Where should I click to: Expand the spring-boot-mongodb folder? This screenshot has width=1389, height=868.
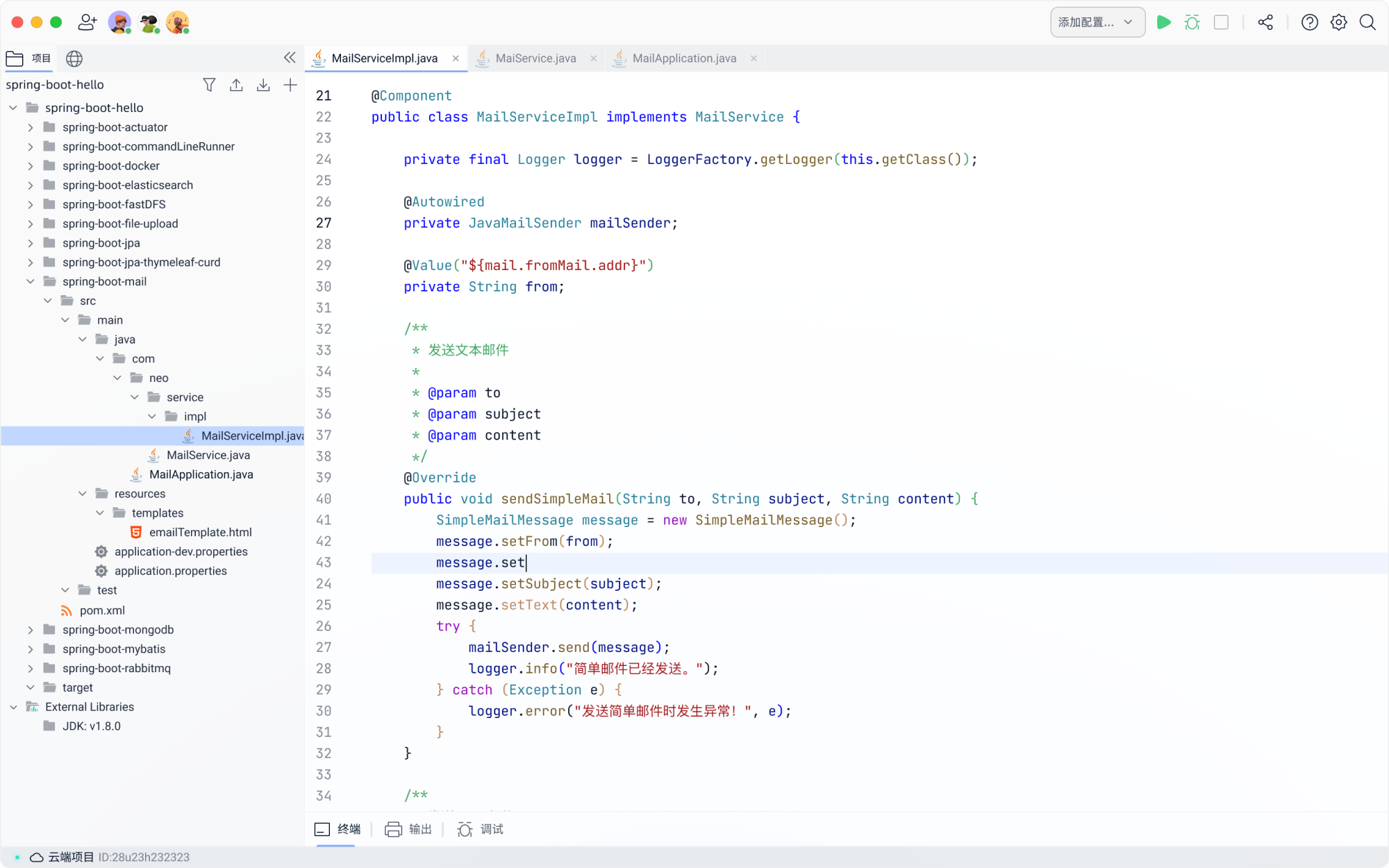coord(31,630)
